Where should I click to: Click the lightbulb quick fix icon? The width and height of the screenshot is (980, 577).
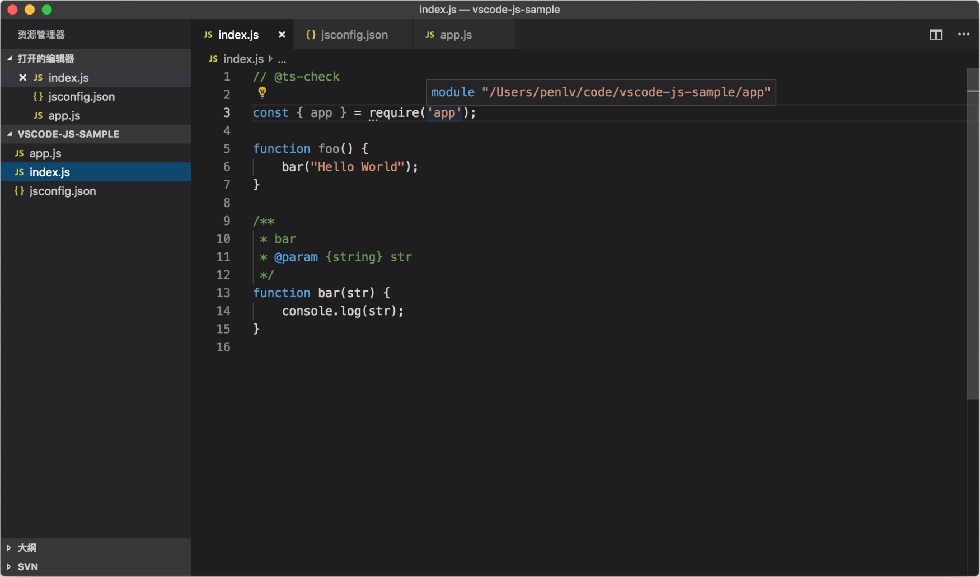coord(262,93)
